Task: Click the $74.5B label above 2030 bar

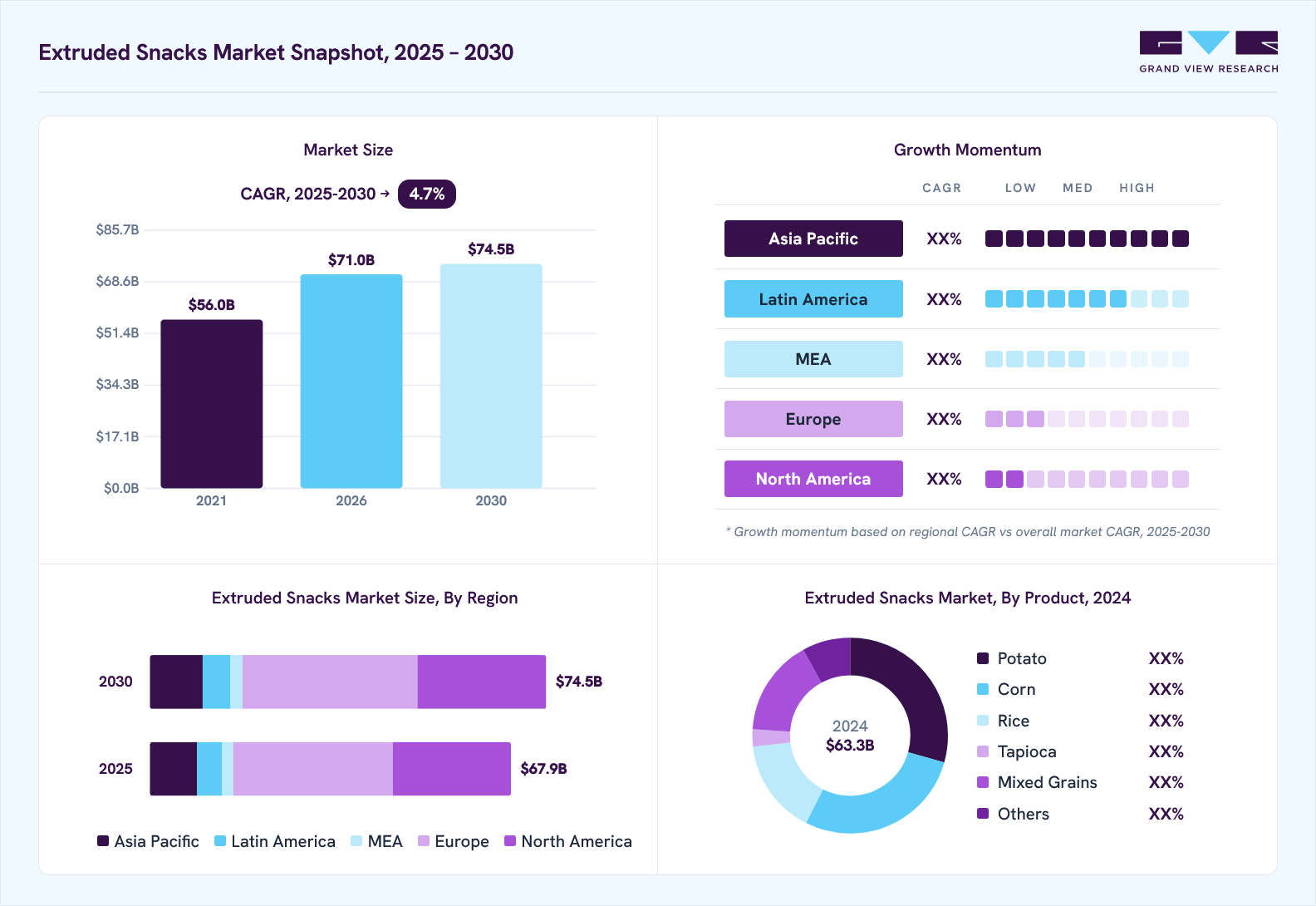Action: 491,249
